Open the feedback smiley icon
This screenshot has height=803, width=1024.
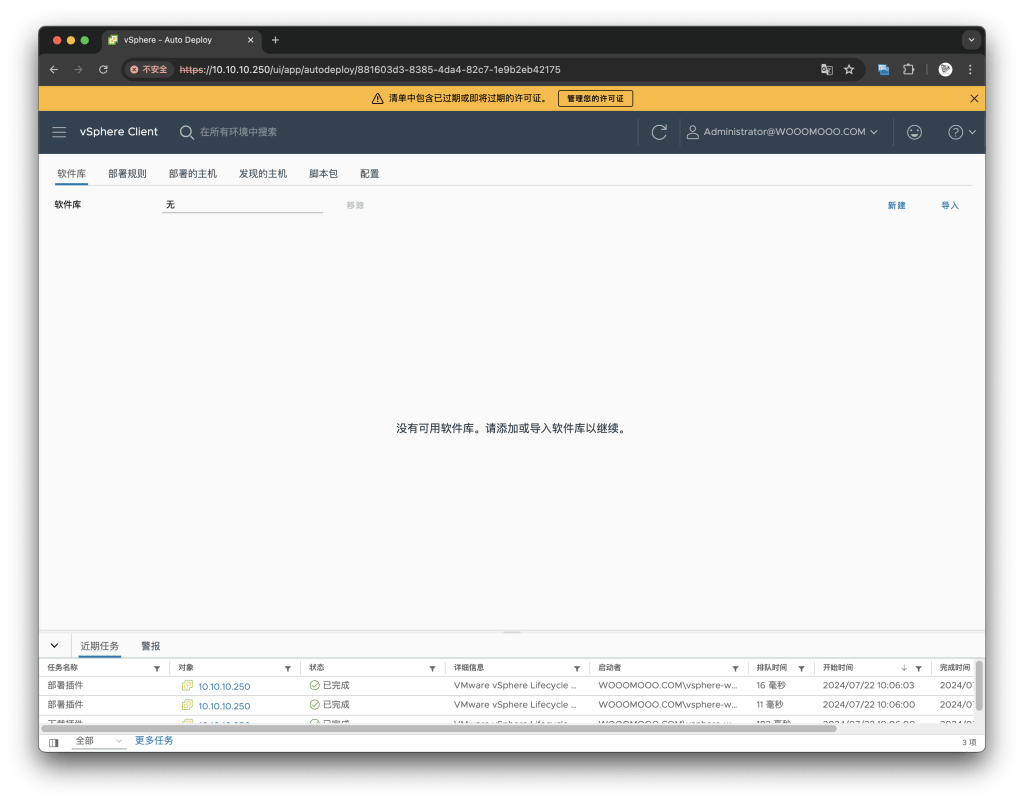(914, 132)
